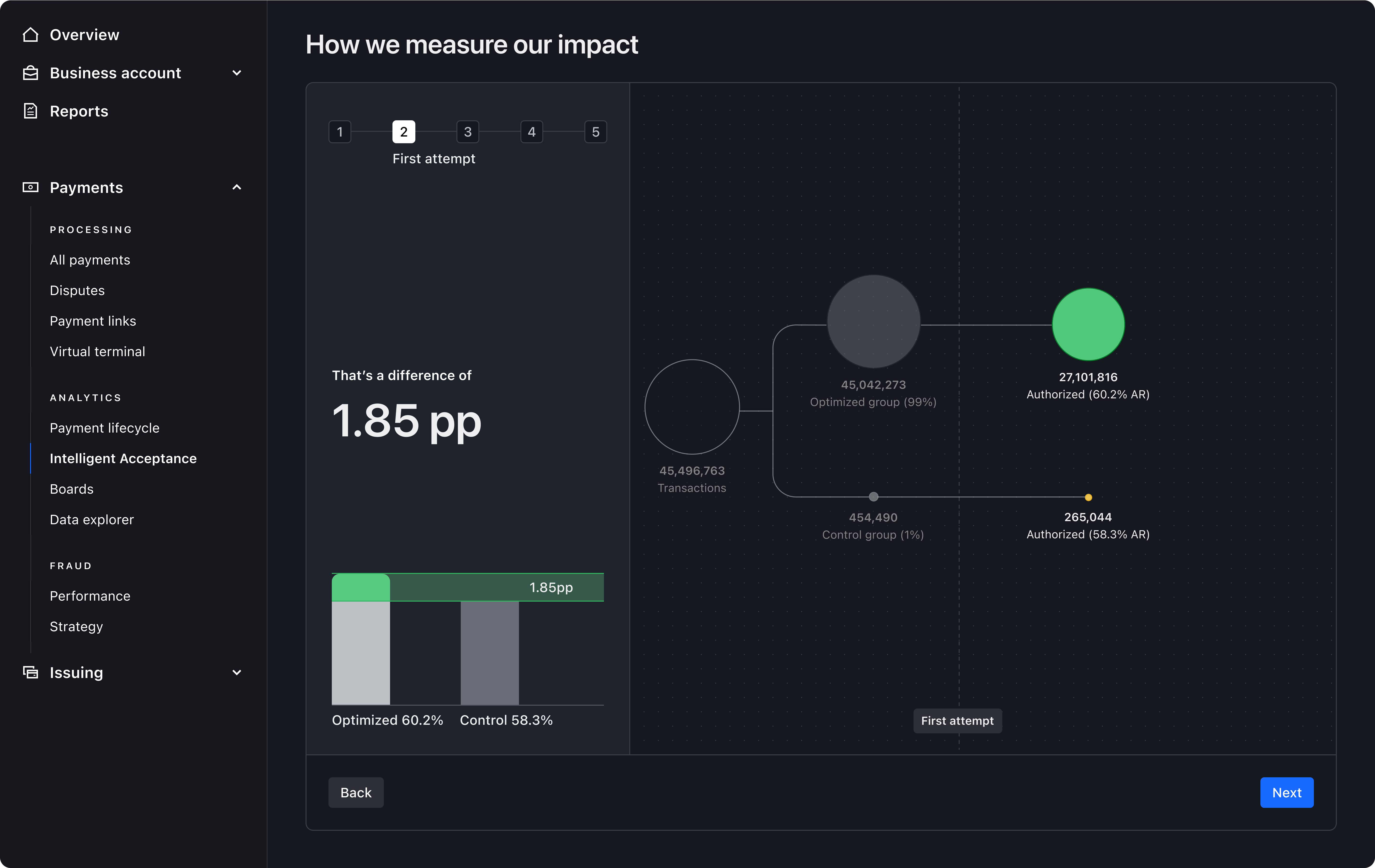Open Payment links

(x=93, y=321)
